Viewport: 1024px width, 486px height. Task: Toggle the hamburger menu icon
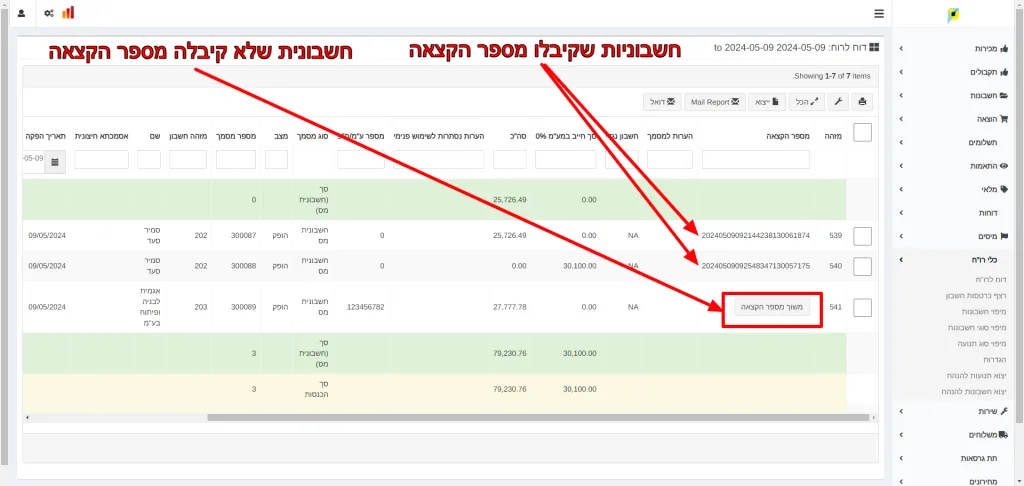(x=879, y=13)
